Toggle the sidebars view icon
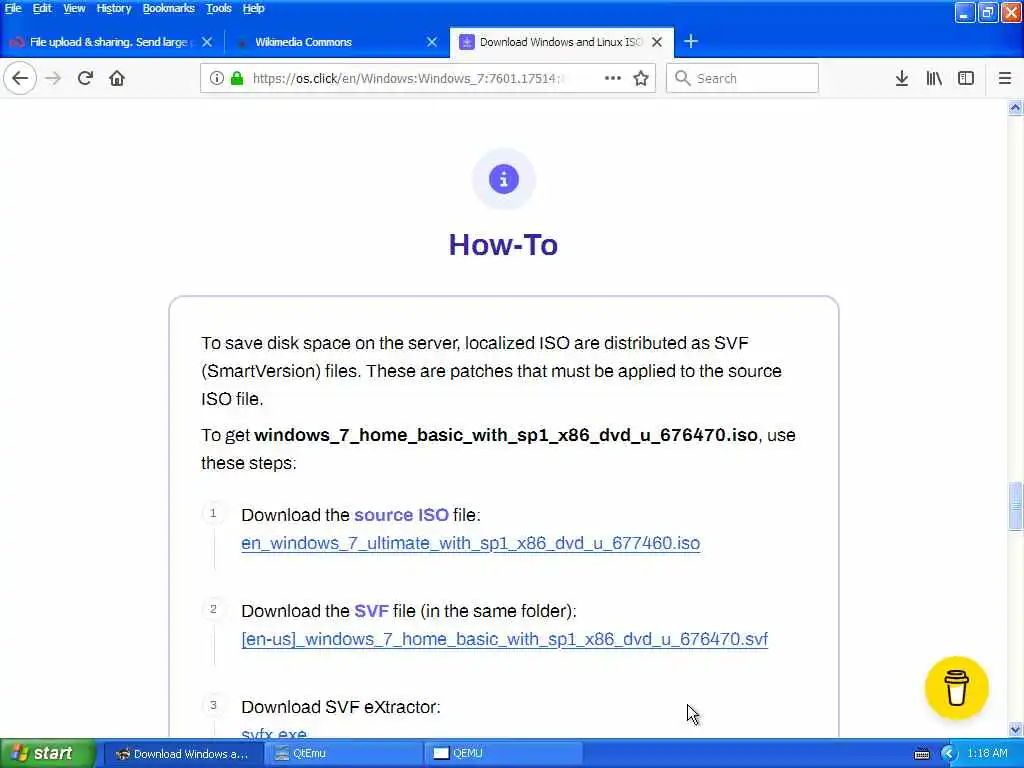This screenshot has width=1024, height=768. 966,78
